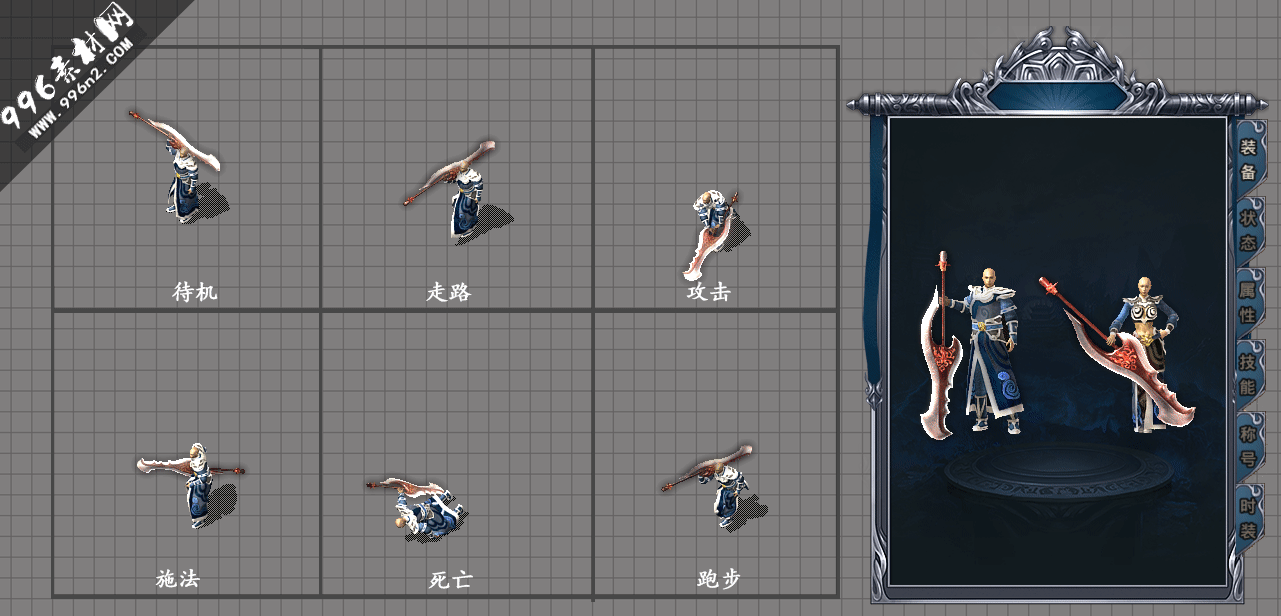Image resolution: width=1281 pixels, height=616 pixels.
Task: Choose the 施法 spell-casting sprite
Action: coord(192,485)
